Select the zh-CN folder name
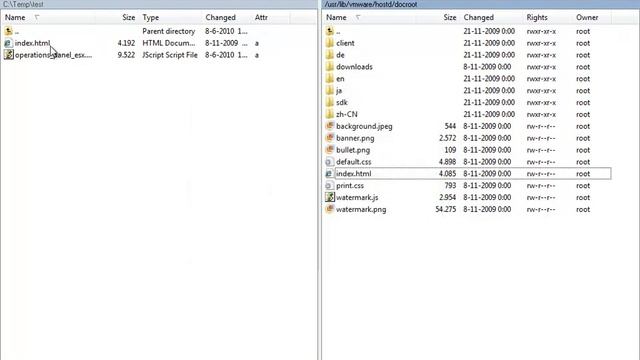Viewport: 640px width, 360px height. pyautogui.click(x=347, y=114)
